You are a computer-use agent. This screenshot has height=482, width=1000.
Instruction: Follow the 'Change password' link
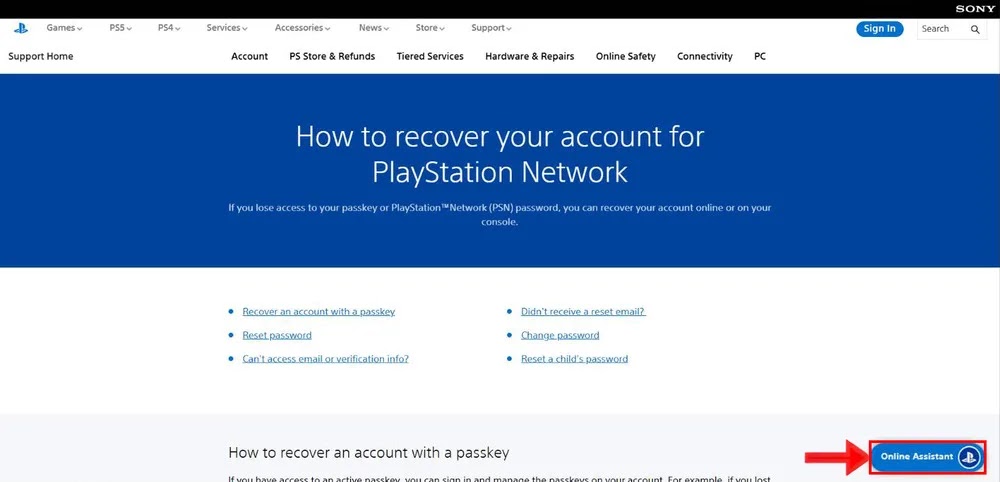coord(560,335)
